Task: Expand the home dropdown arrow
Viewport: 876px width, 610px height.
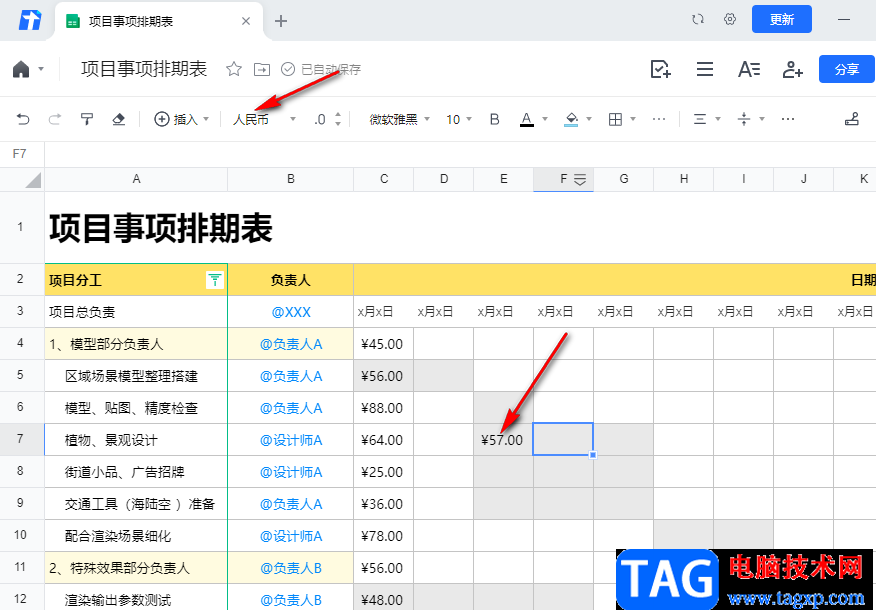Action: tap(41, 69)
